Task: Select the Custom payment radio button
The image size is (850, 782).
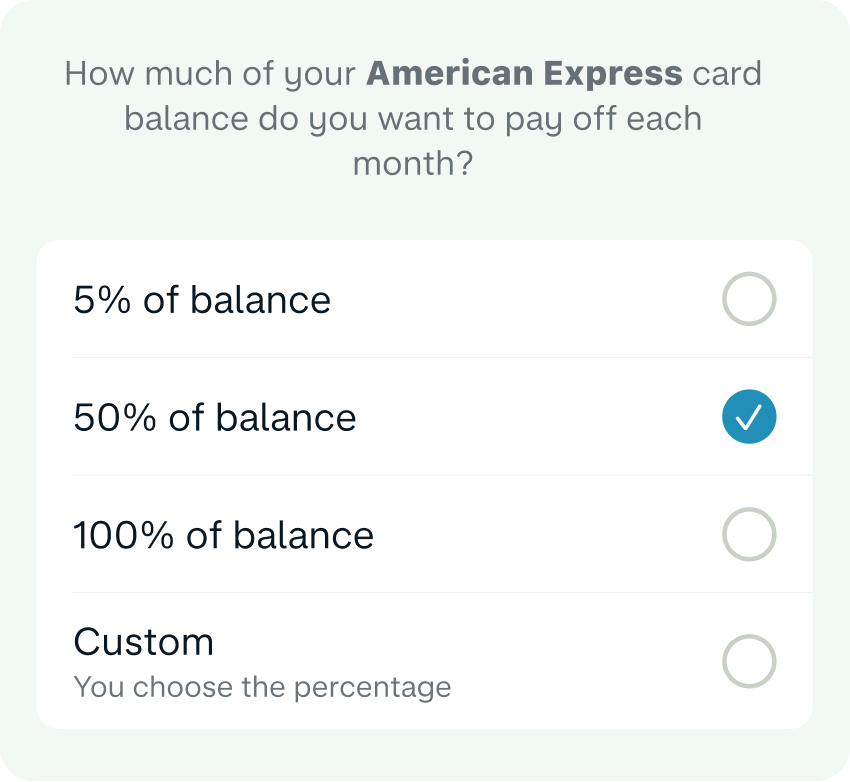Action: [749, 660]
